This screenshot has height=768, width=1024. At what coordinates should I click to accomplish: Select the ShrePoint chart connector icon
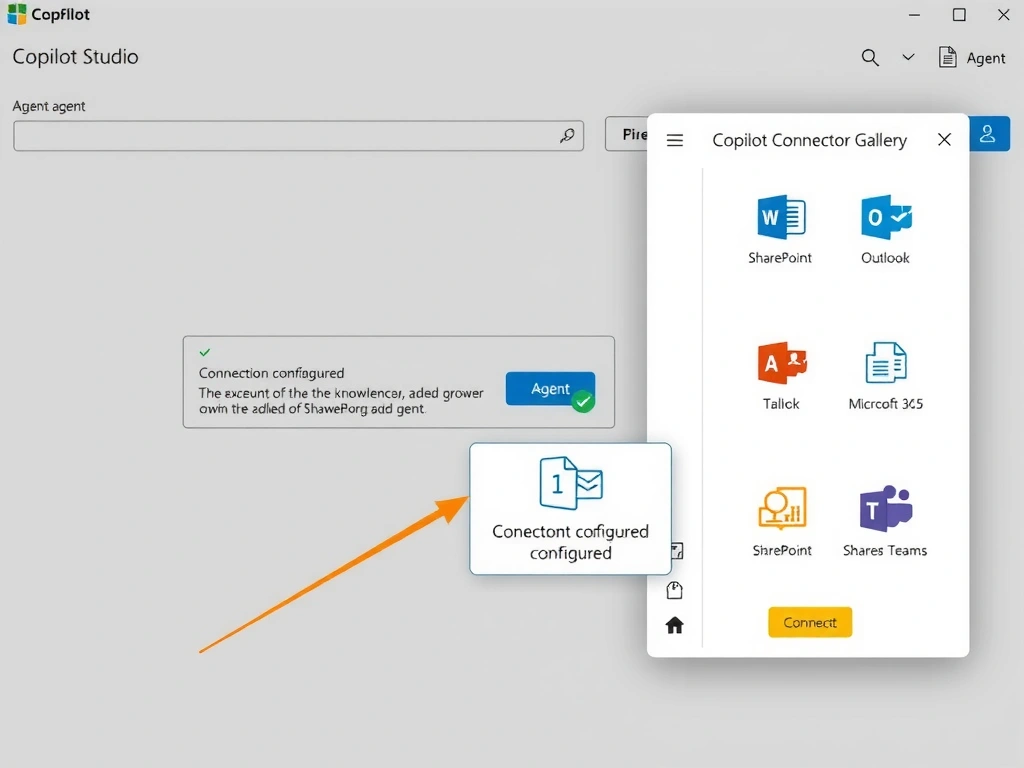(782, 507)
